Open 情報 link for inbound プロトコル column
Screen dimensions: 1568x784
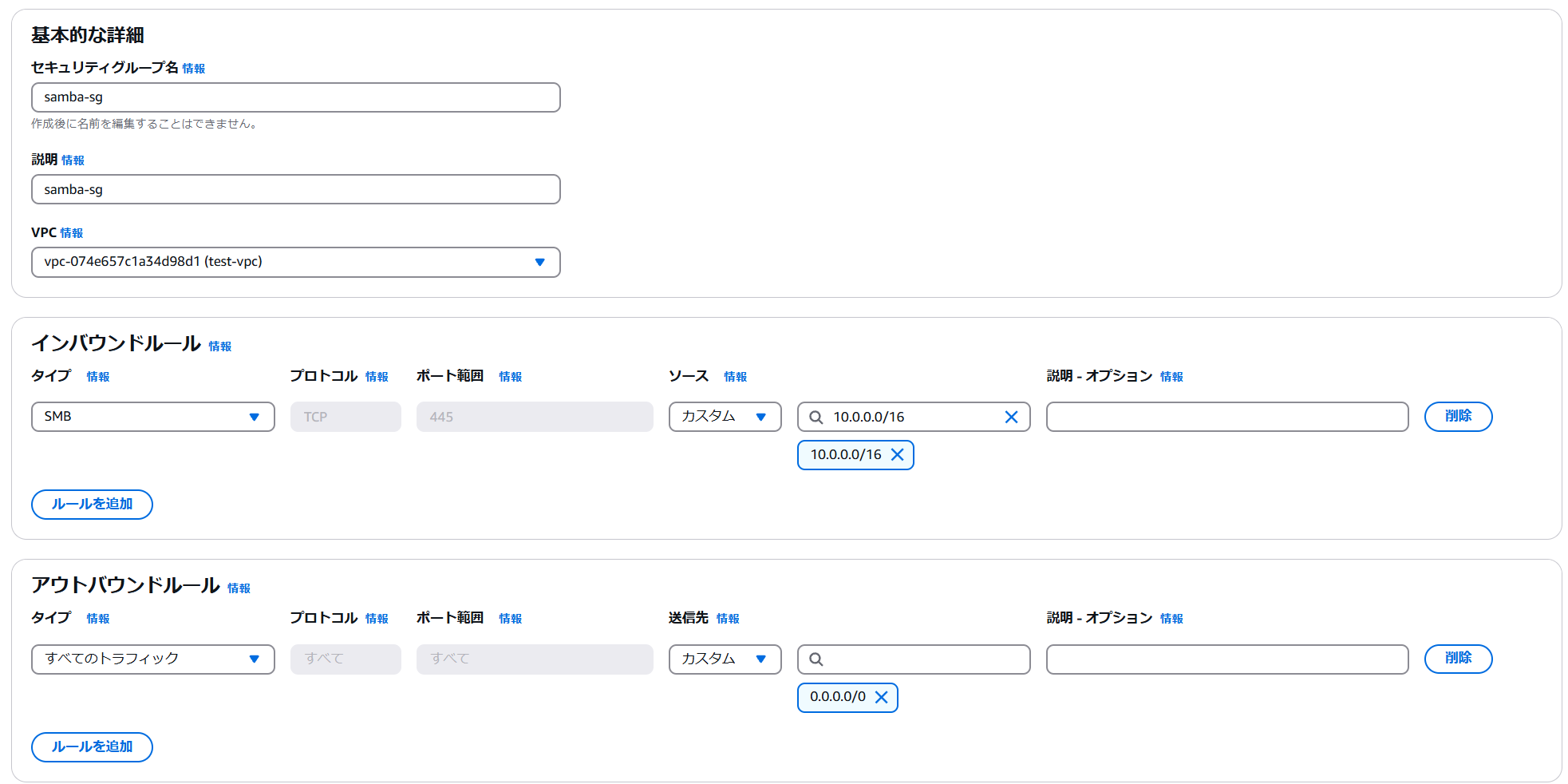(377, 377)
